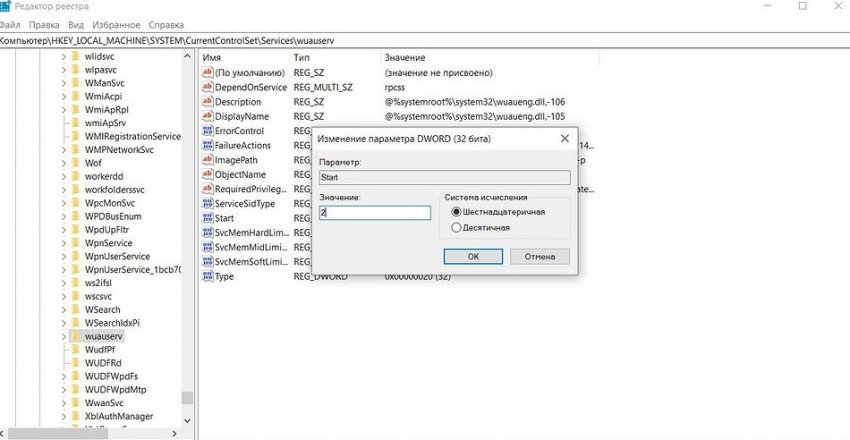Click the tree panel vertical scrollbar
Image resolution: width=850 pixels, height=440 pixels.
point(187,240)
